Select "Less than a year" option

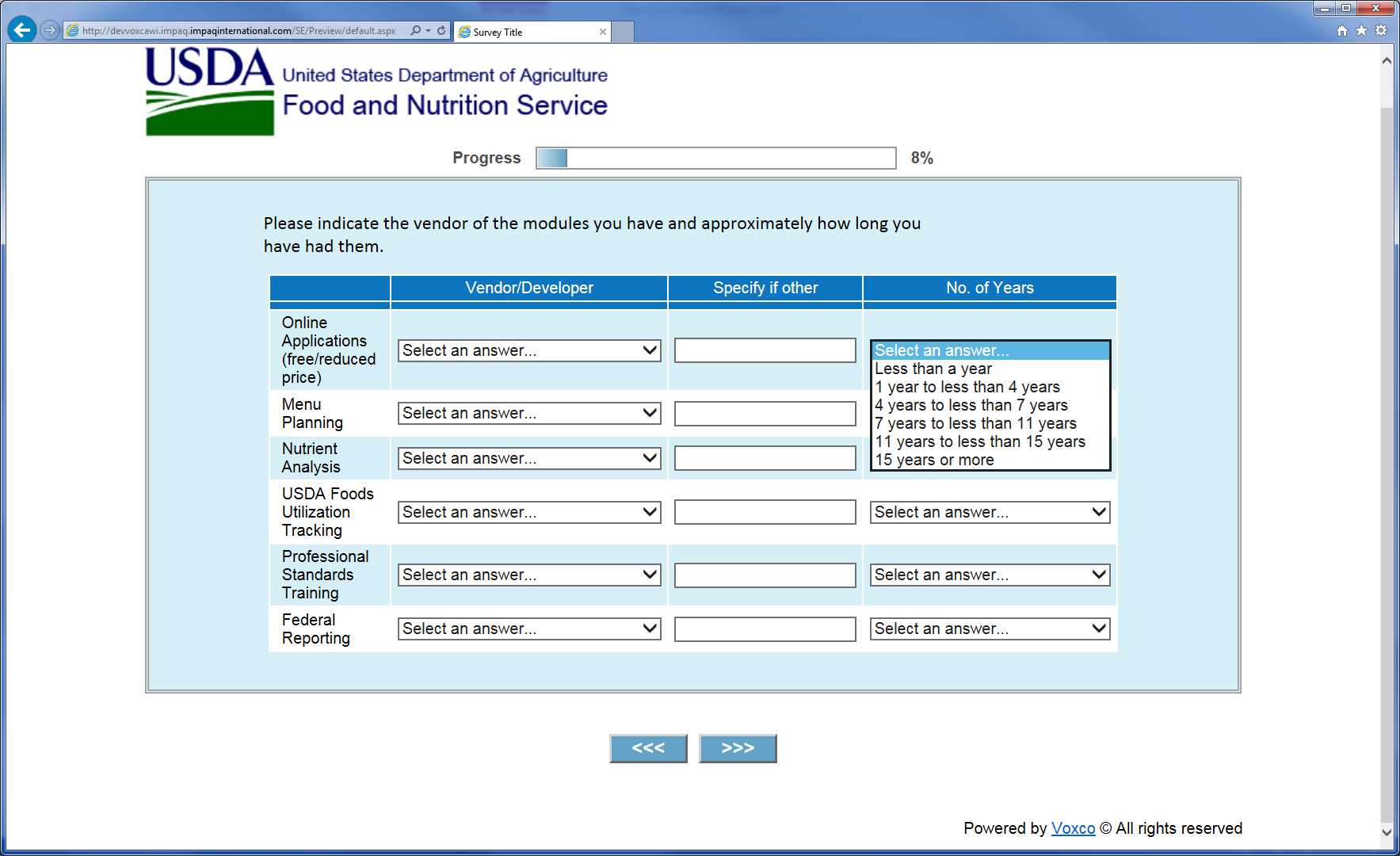click(933, 369)
